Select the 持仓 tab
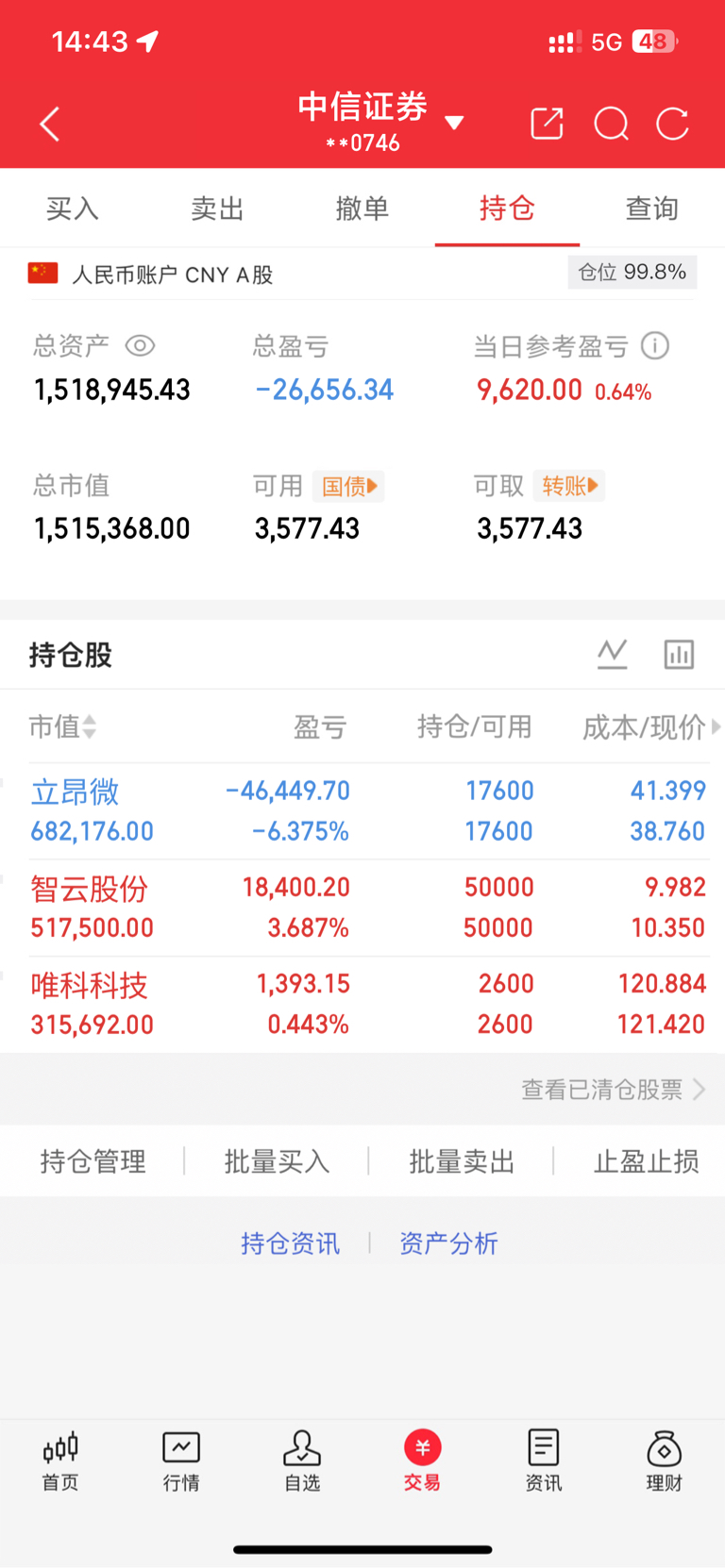 (507, 209)
